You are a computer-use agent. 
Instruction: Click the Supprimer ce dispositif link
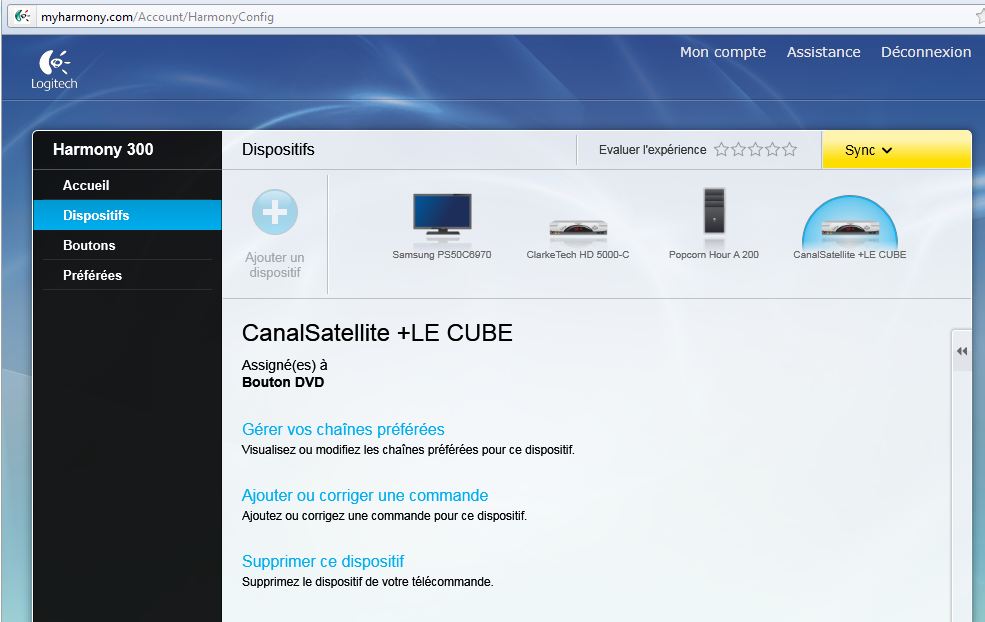(x=323, y=561)
